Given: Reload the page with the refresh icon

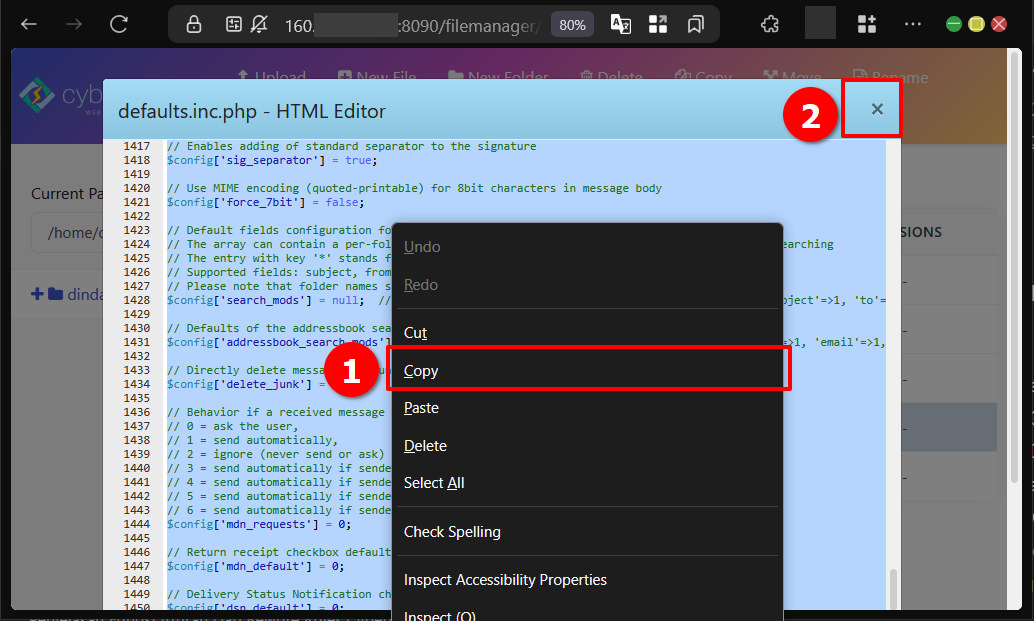Looking at the screenshot, I should (x=119, y=24).
